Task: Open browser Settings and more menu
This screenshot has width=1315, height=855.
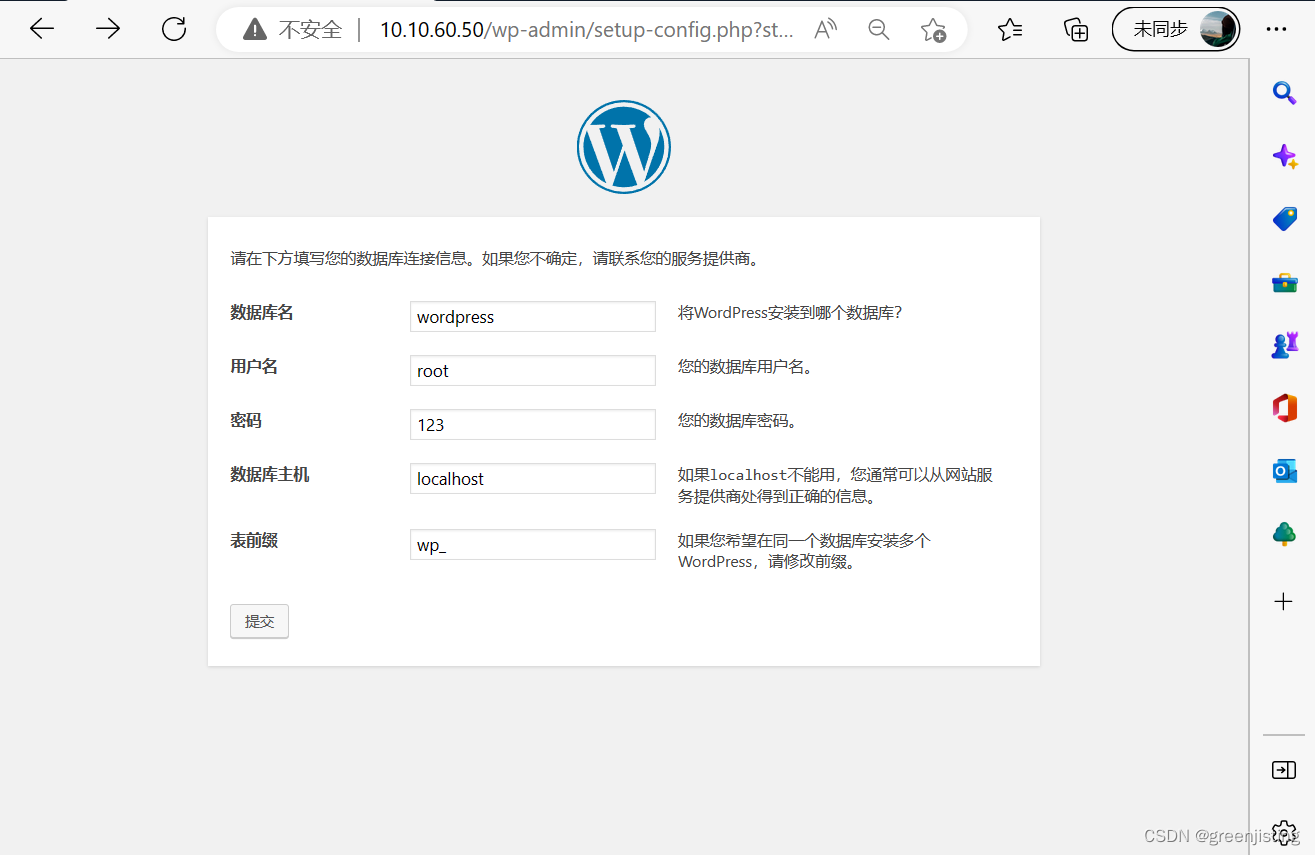Action: (1276, 30)
